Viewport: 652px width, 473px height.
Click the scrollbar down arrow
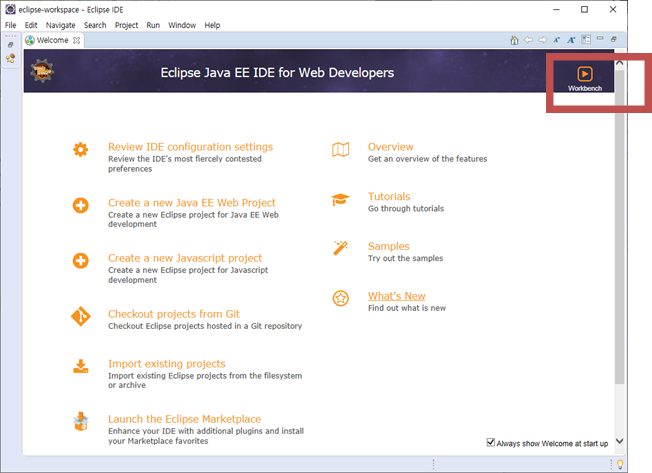pos(620,441)
